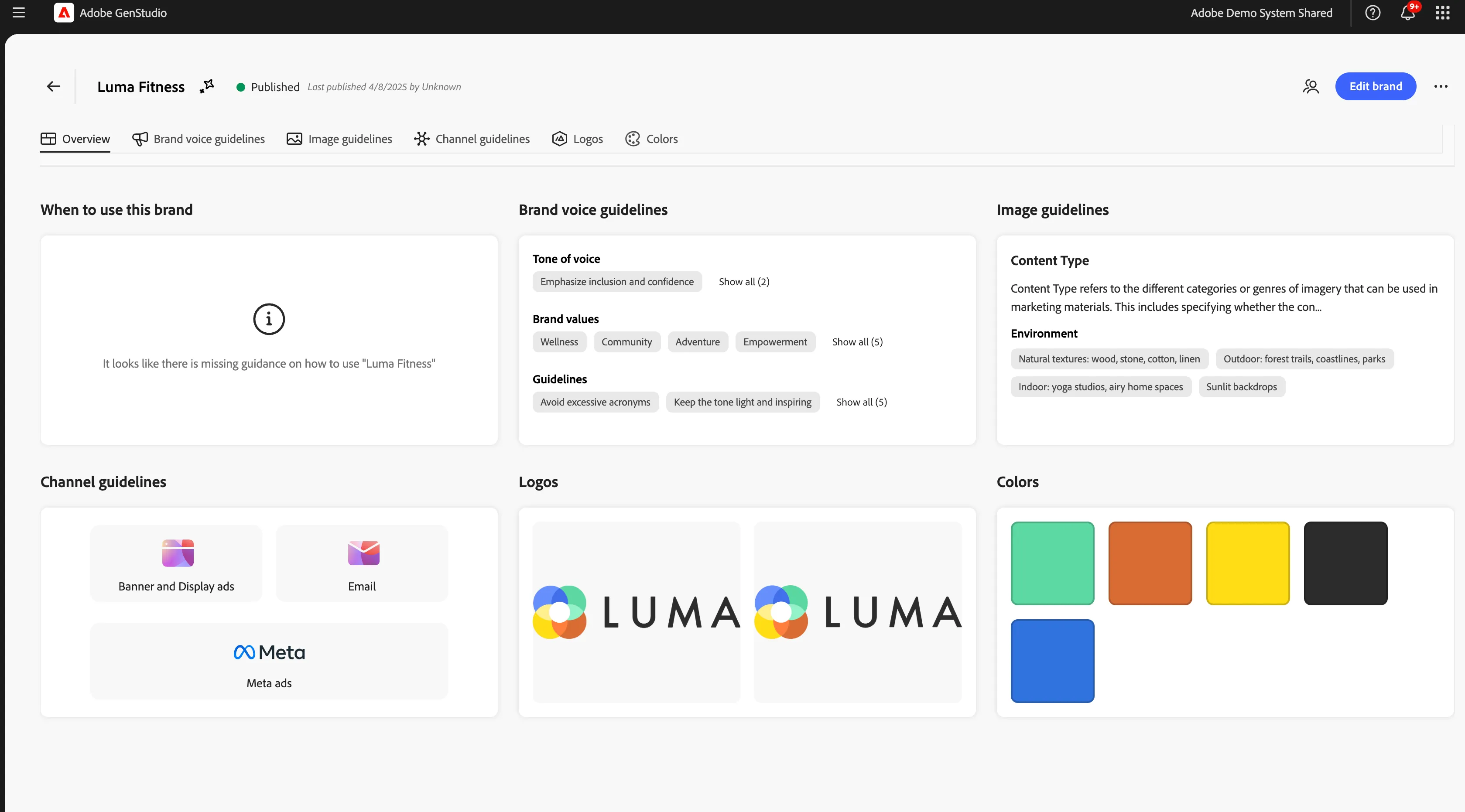Click the Edit brand button
Screen dimensions: 1465x812
(x=1375, y=86)
